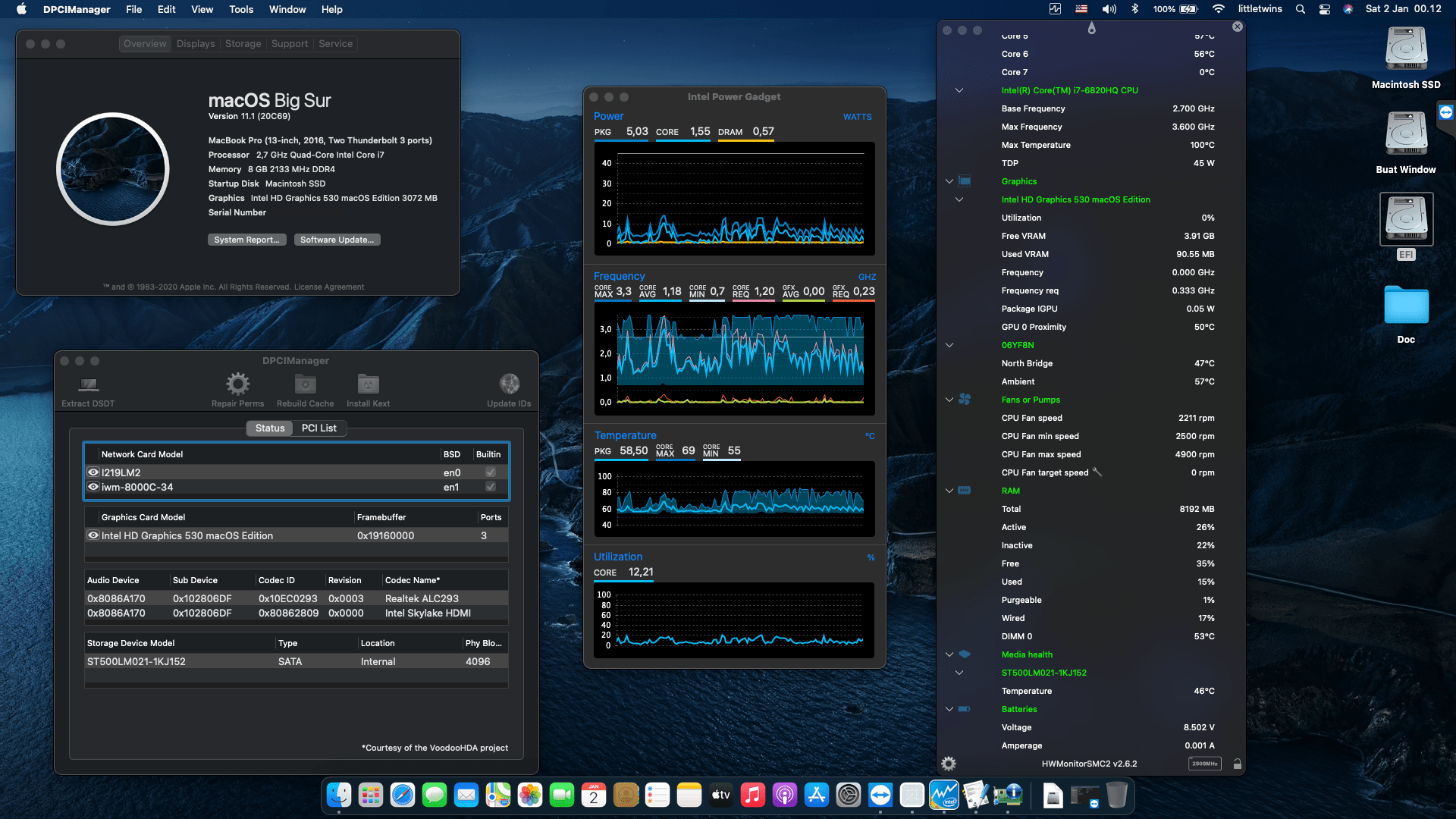Open Launchpad in the Dock
Image resolution: width=1456 pixels, height=819 pixels.
(371, 795)
